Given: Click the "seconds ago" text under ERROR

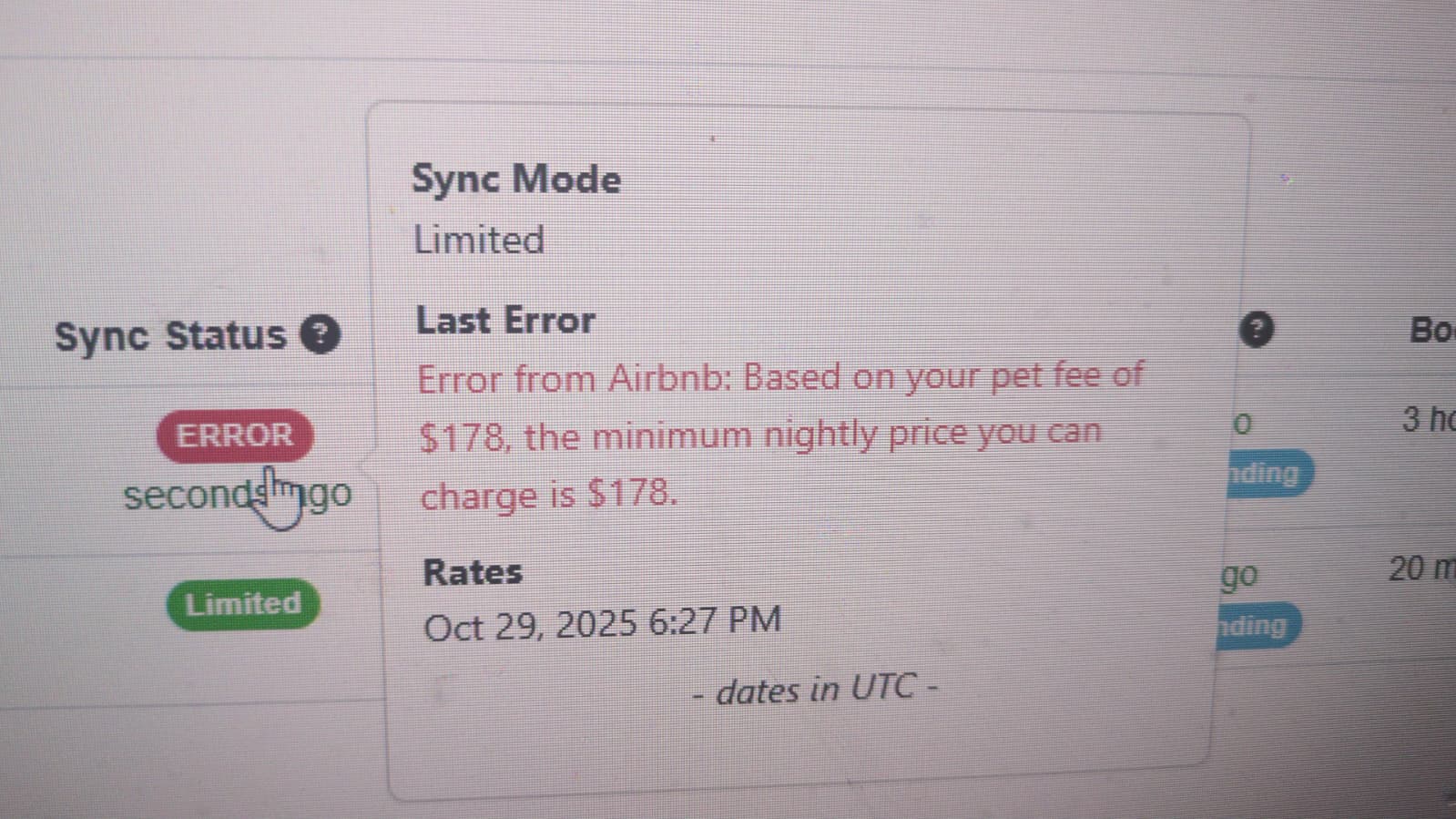Looking at the screenshot, I should [237, 496].
